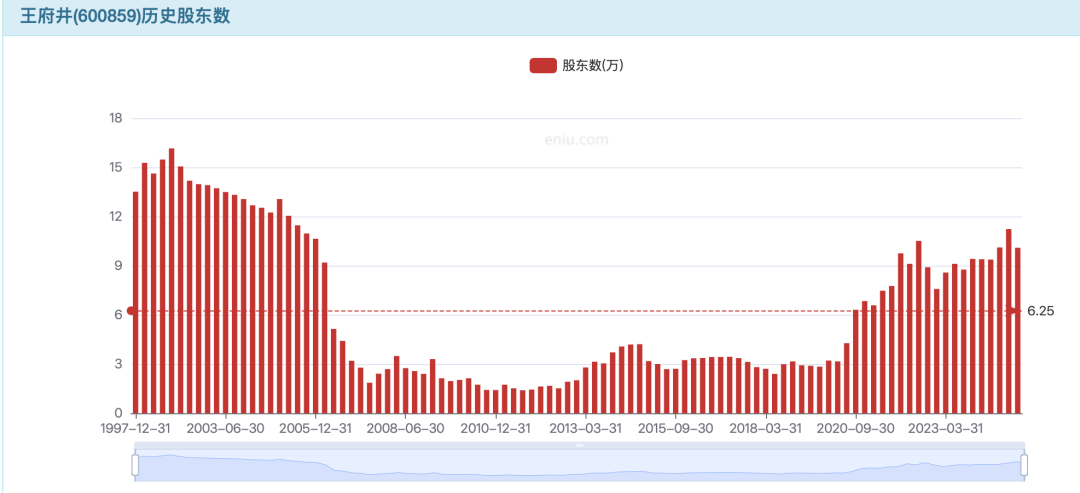Click the 2003-06-30 x-axis label
This screenshot has width=1080, height=493.
point(226,428)
